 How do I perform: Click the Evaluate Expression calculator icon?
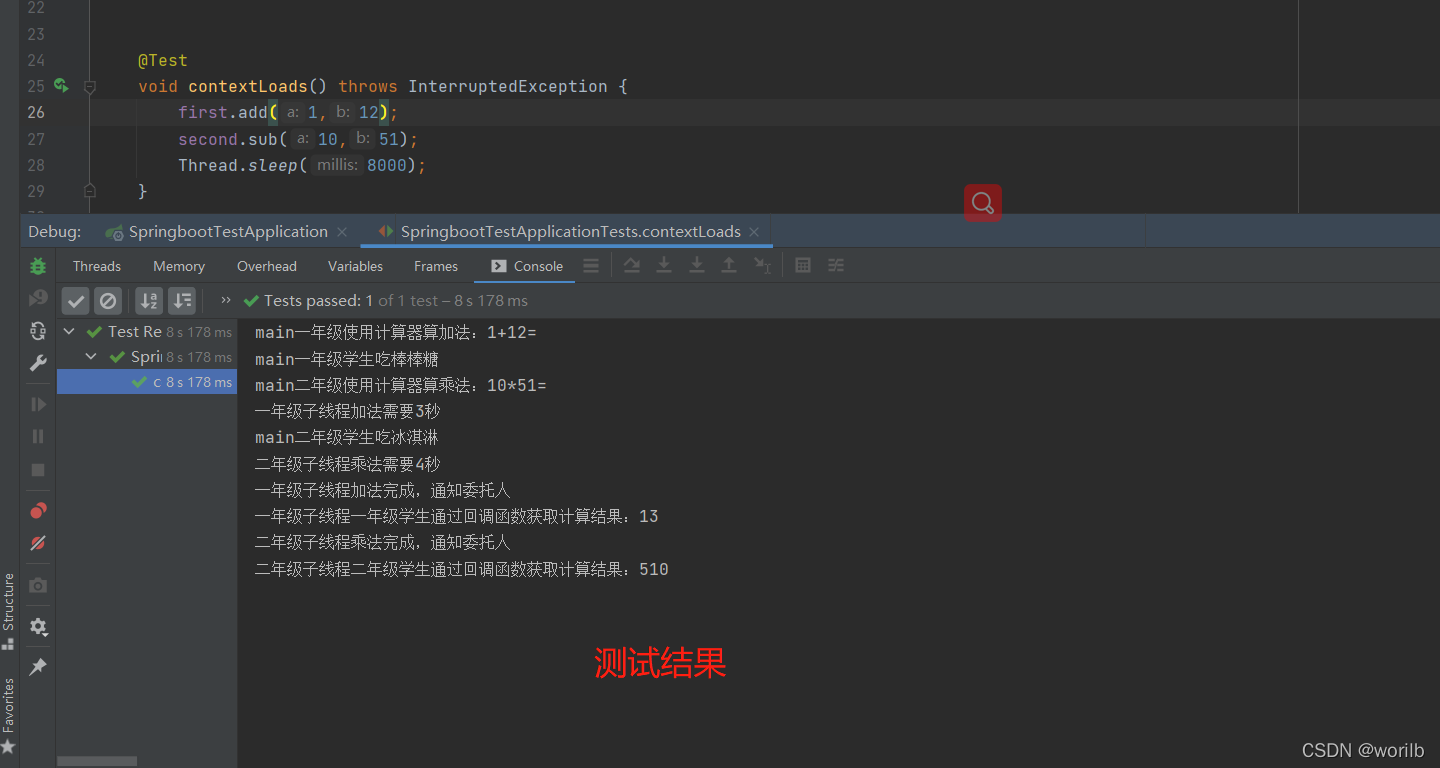pos(803,266)
